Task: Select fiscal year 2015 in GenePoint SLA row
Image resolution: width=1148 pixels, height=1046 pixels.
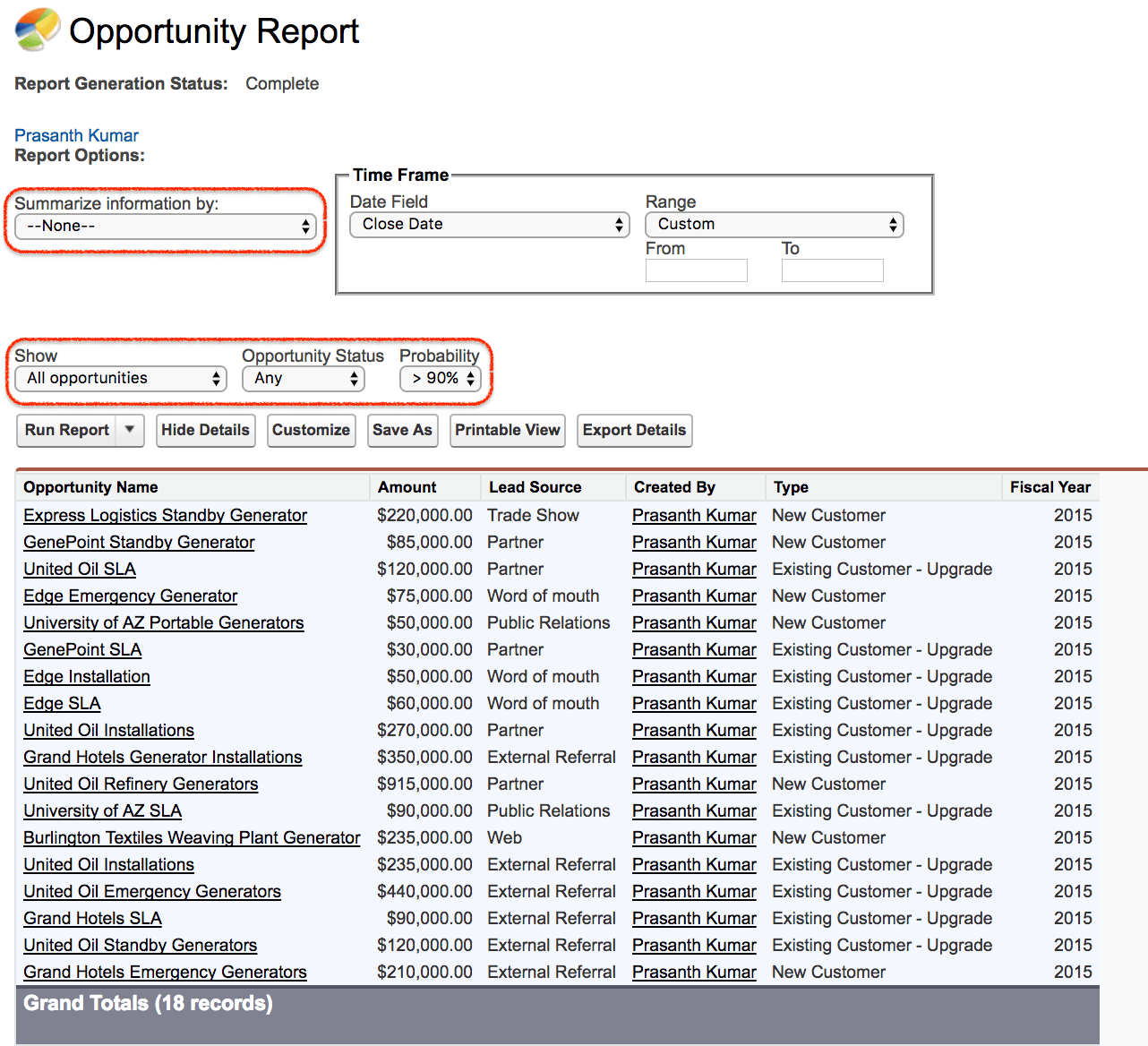Action: click(1073, 649)
